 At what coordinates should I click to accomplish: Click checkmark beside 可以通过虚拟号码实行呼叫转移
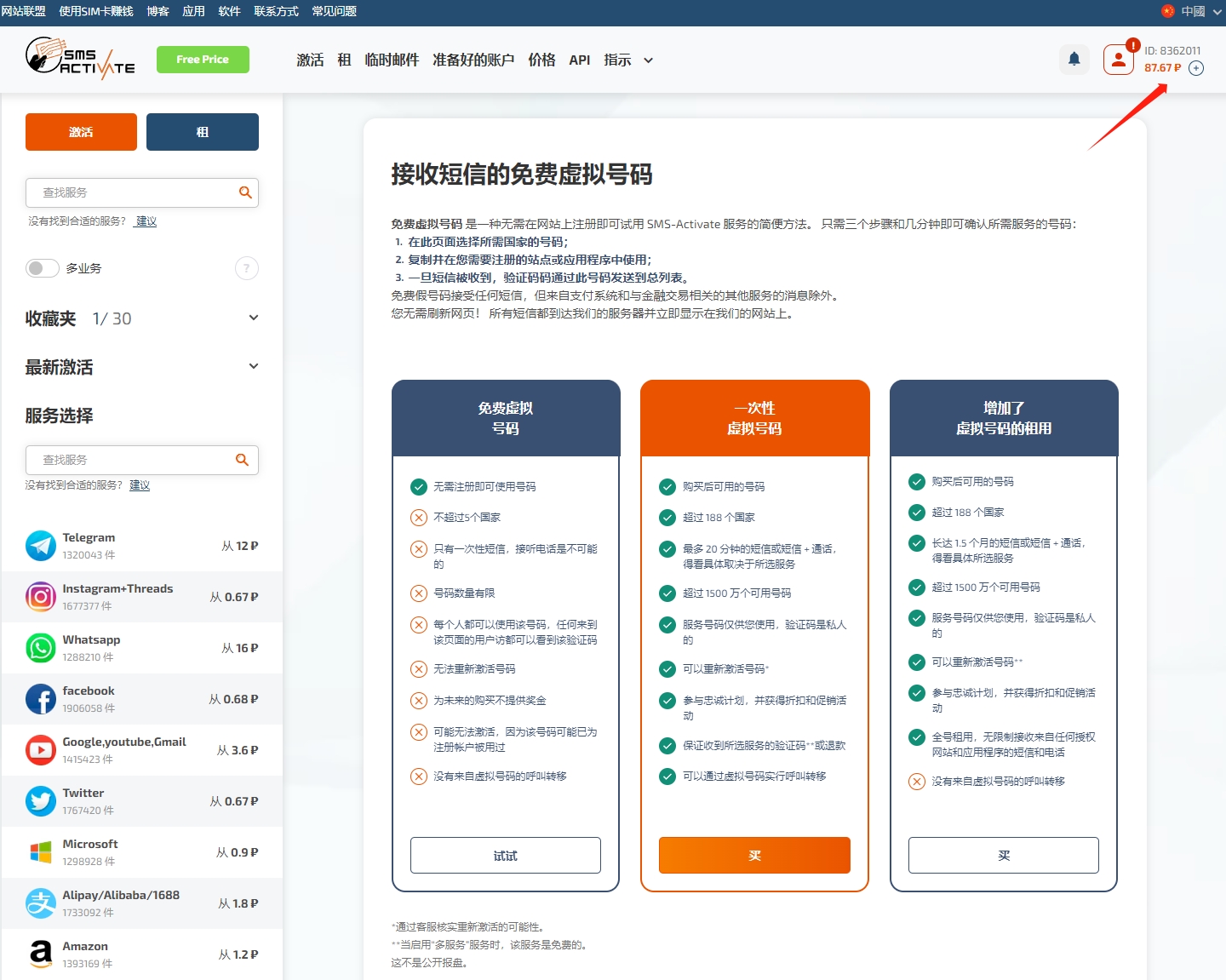coord(667,777)
